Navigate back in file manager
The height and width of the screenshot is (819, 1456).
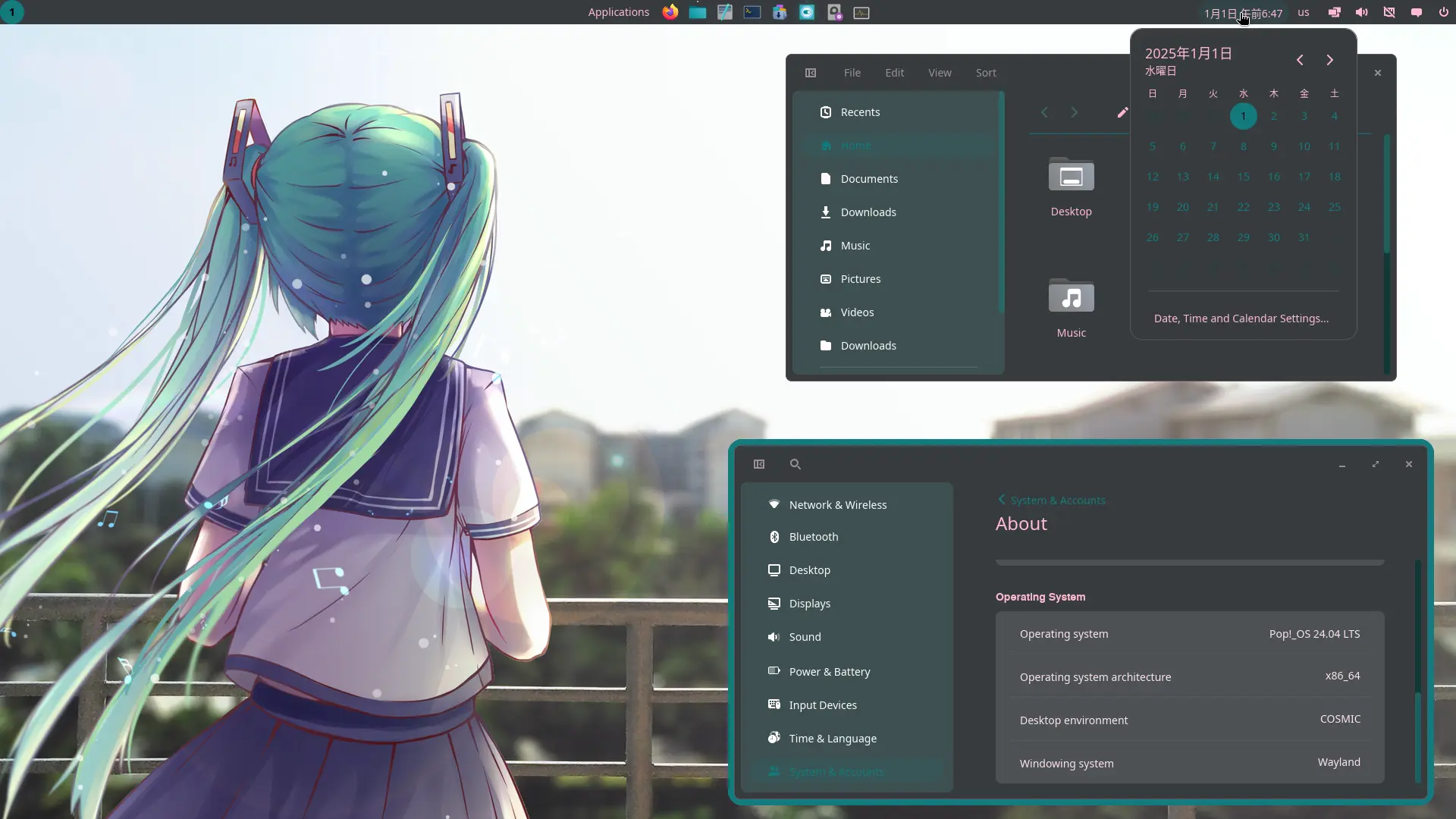pos(1044,112)
